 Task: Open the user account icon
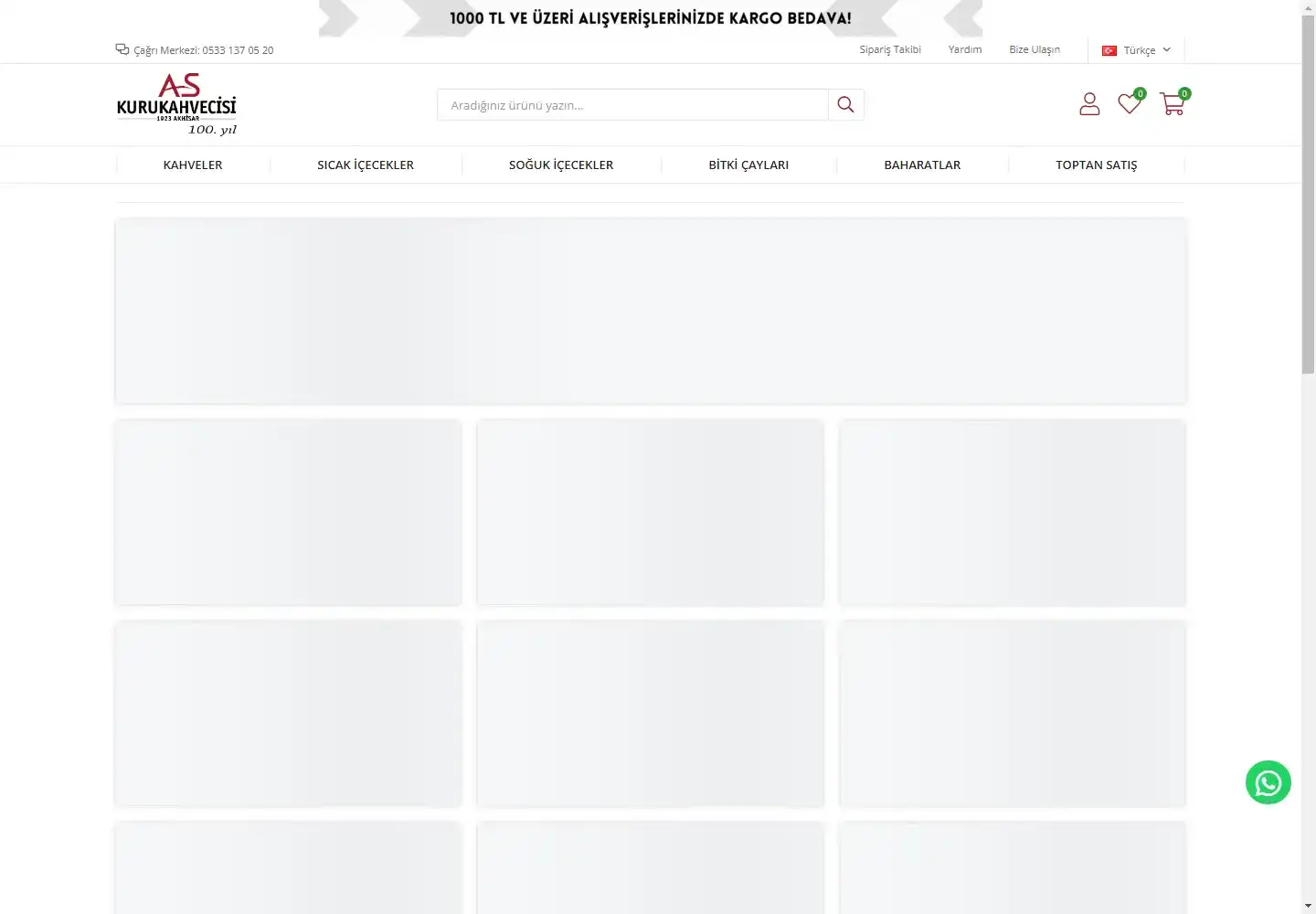[1089, 104]
